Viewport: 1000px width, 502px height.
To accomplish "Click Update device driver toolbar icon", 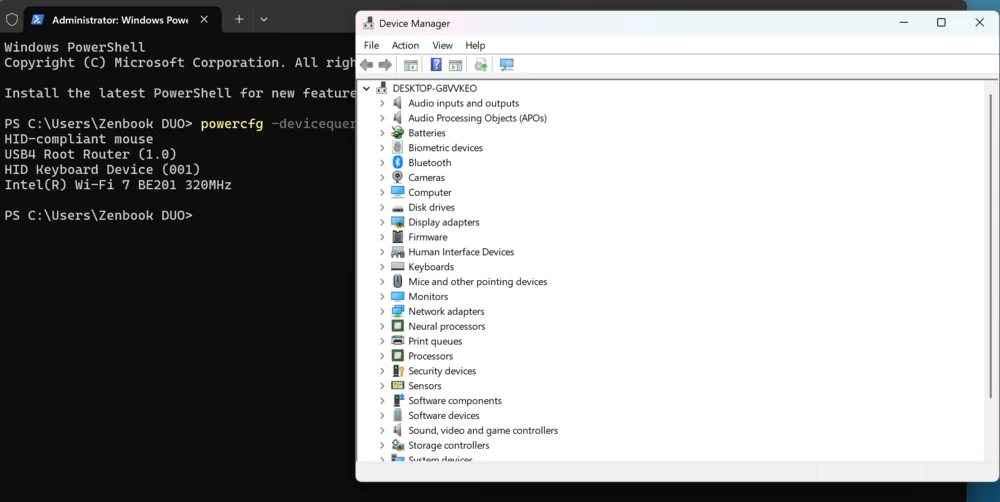I will click(x=481, y=64).
